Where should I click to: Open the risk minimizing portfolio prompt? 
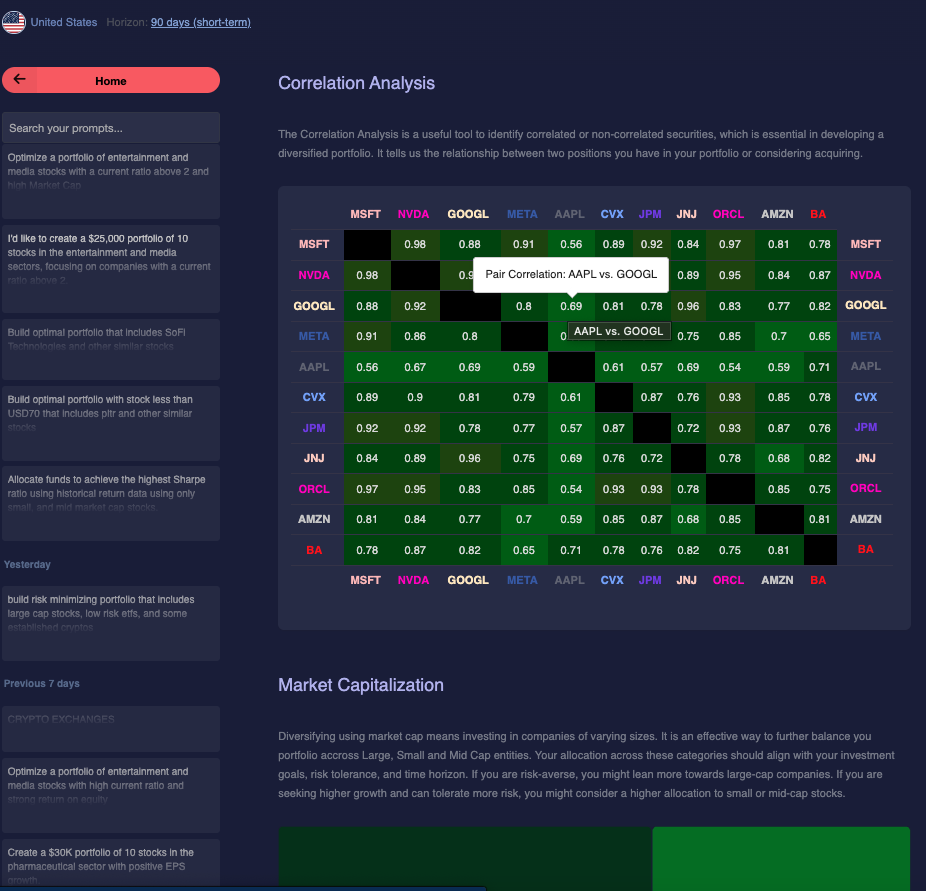111,624
